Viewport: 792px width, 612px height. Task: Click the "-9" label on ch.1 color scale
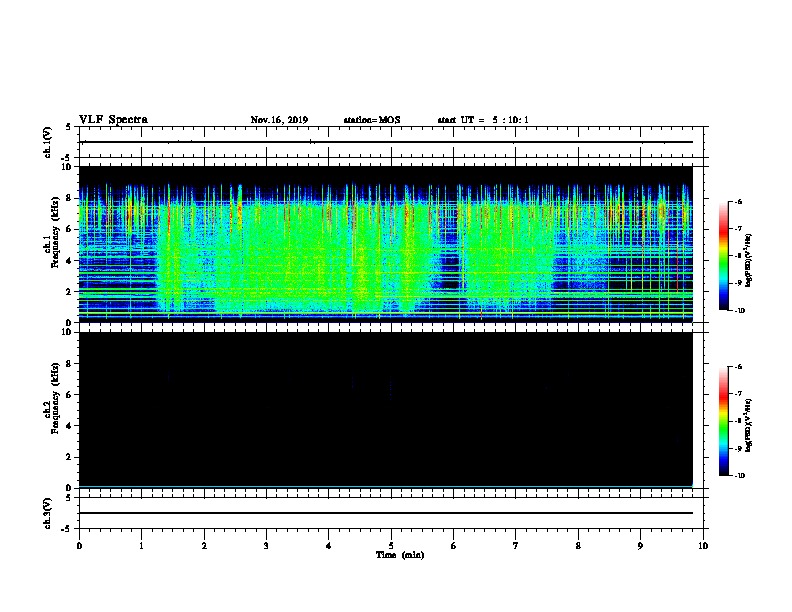[x=738, y=283]
